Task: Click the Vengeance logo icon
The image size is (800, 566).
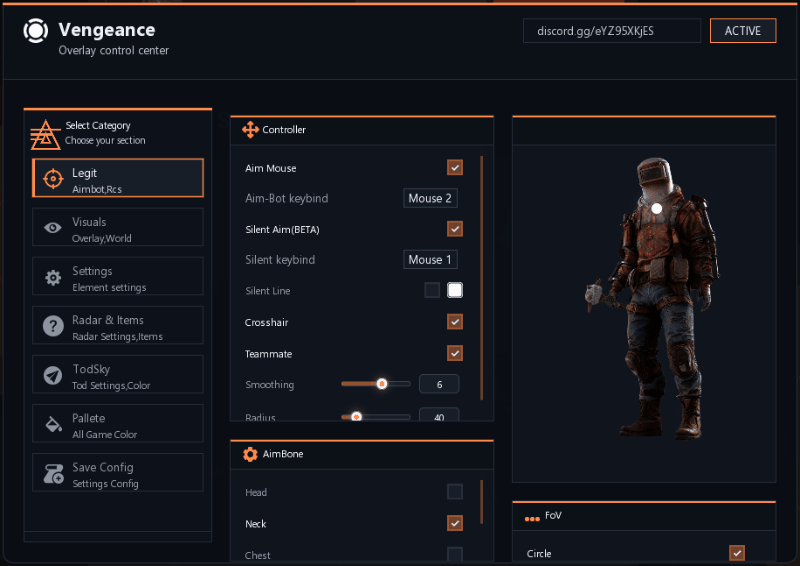Action: point(35,31)
